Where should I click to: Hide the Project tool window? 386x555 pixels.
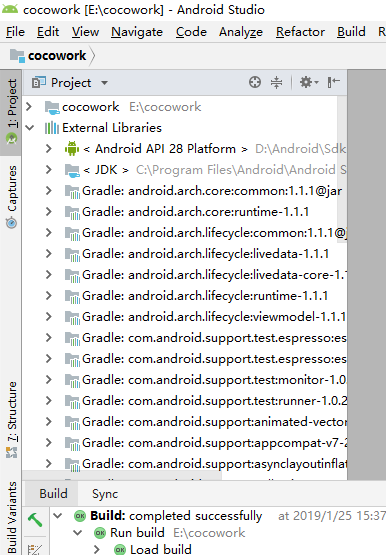click(x=334, y=82)
